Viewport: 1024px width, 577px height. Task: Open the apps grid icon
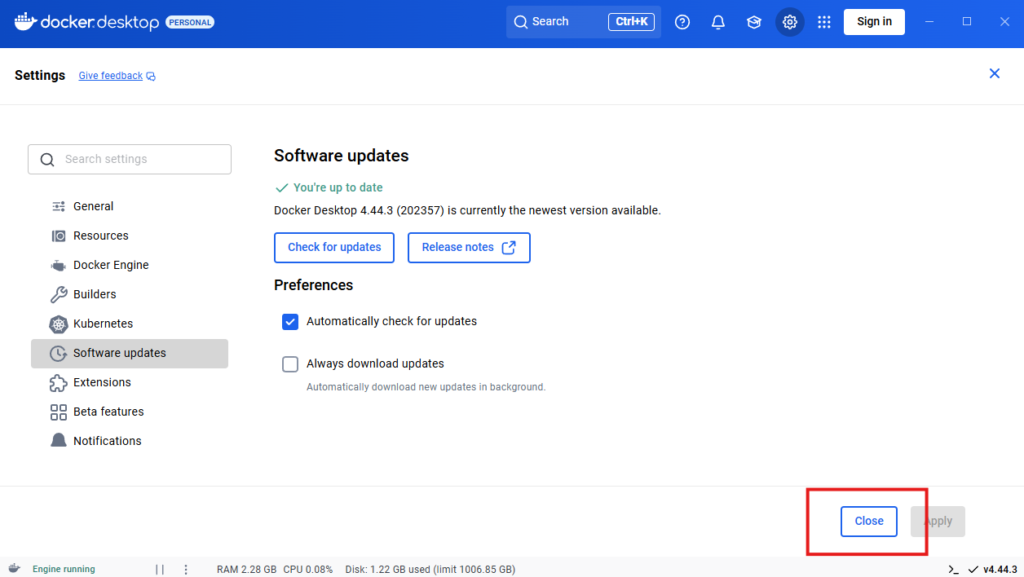[x=824, y=22]
